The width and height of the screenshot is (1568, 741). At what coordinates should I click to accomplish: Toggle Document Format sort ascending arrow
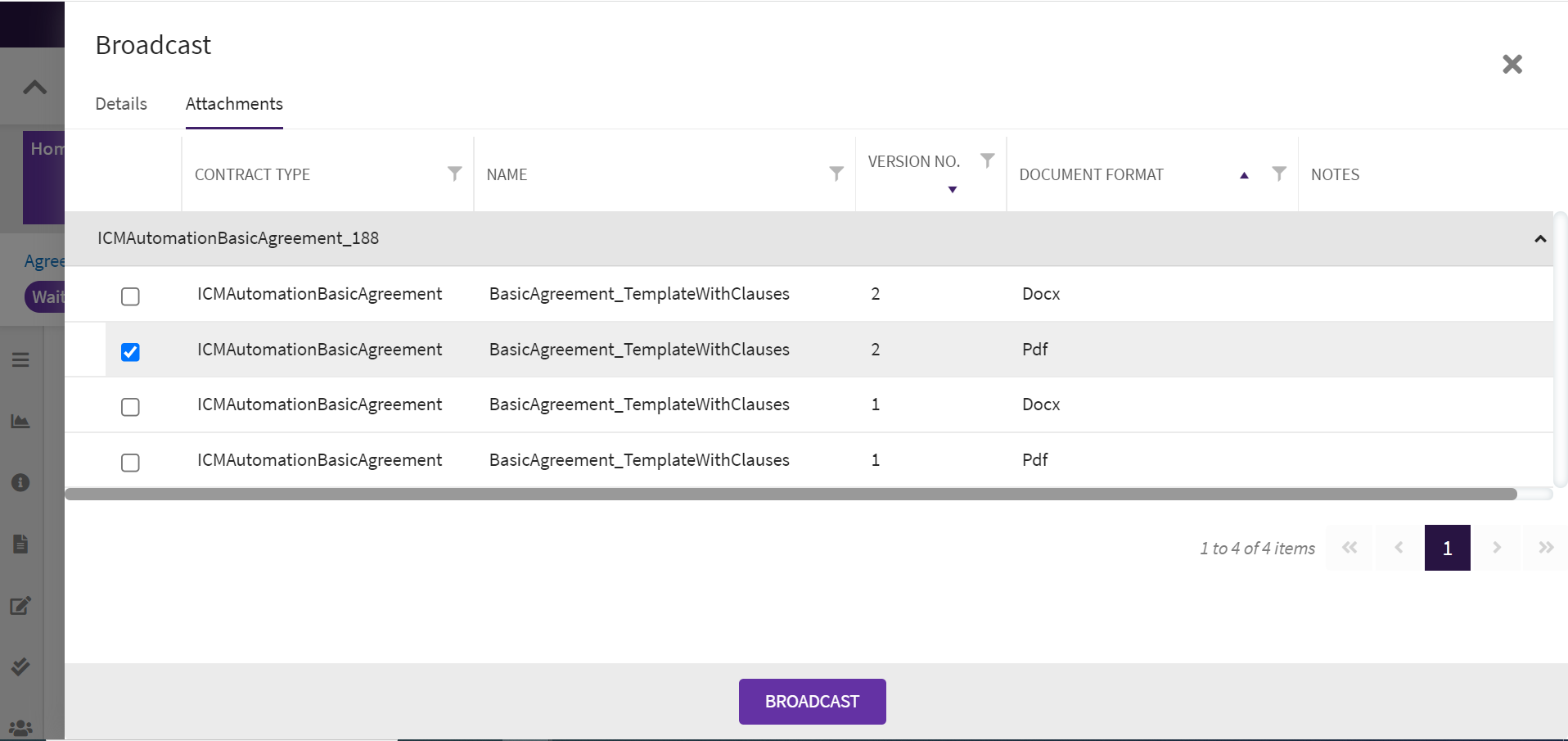coord(1244,175)
